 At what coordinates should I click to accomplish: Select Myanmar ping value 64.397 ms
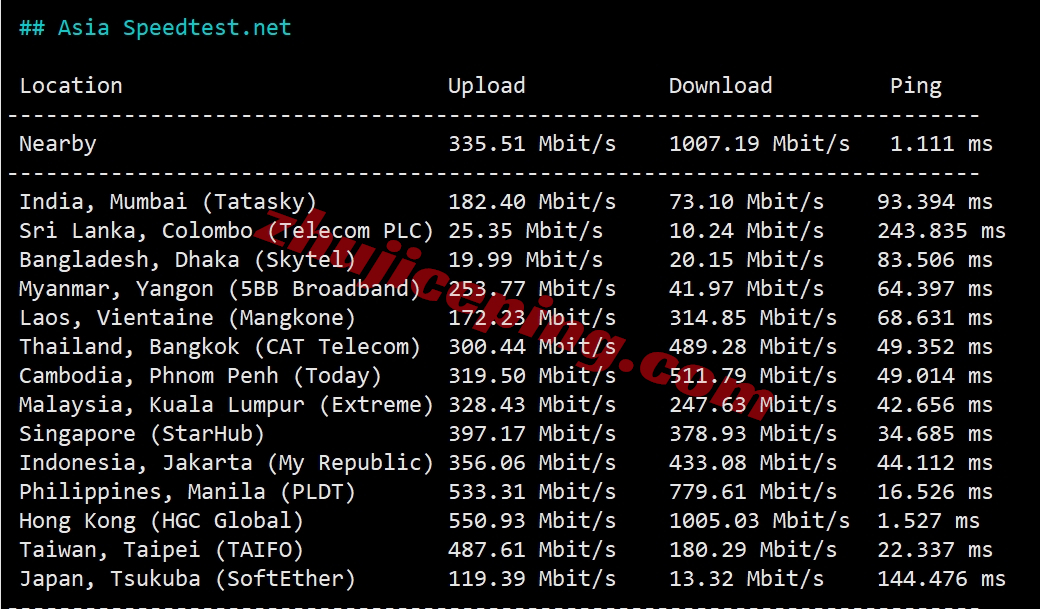click(x=935, y=289)
